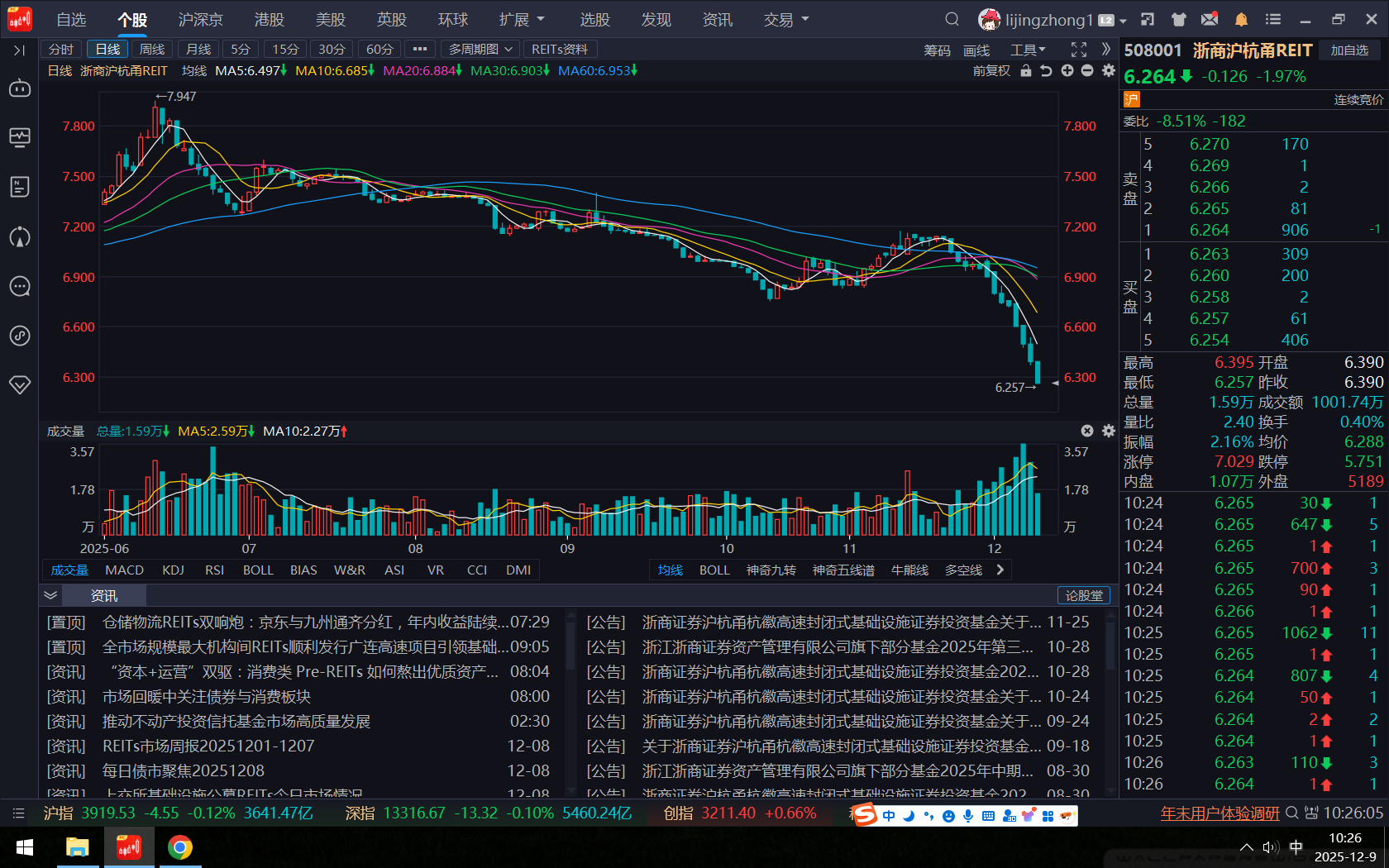1389x868 pixels.
Task: Open the 多周期图 dropdown
Action: [480, 50]
